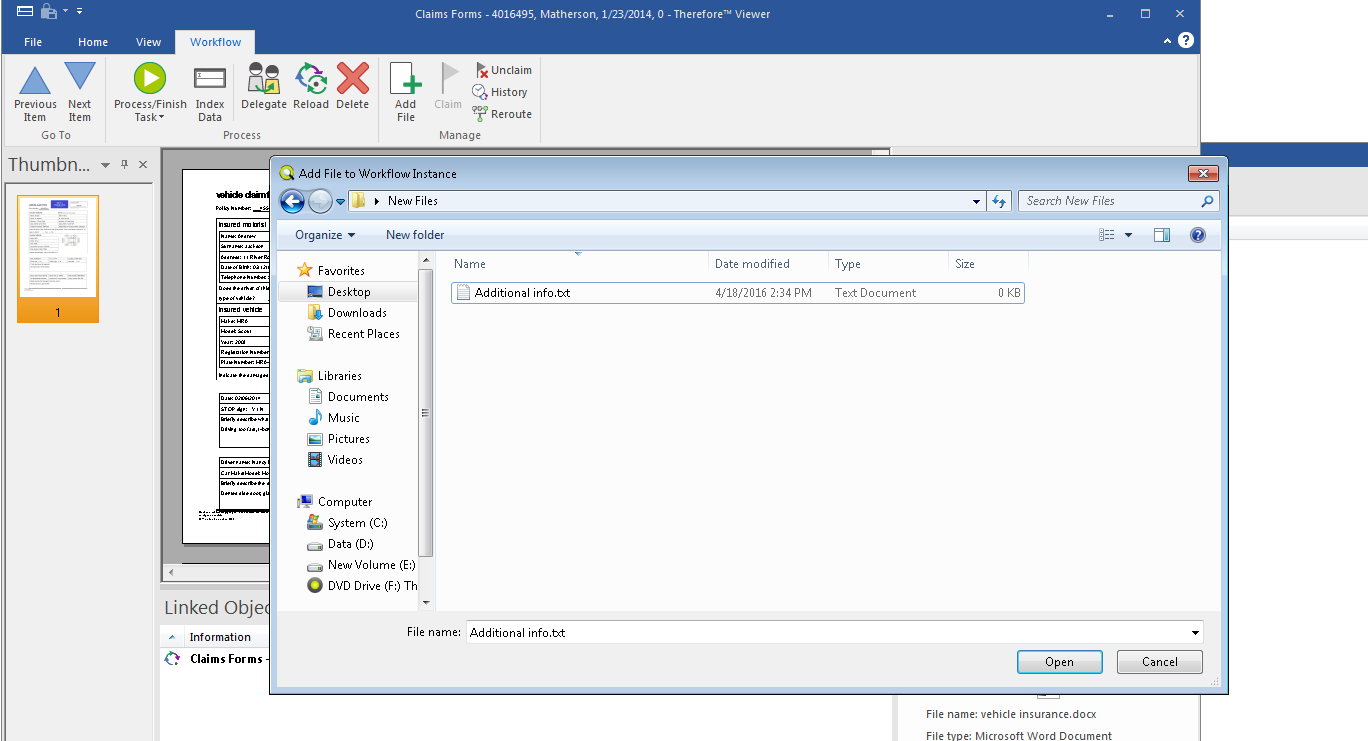1368x741 pixels.
Task: Click the Search New Files field
Action: (x=1108, y=201)
